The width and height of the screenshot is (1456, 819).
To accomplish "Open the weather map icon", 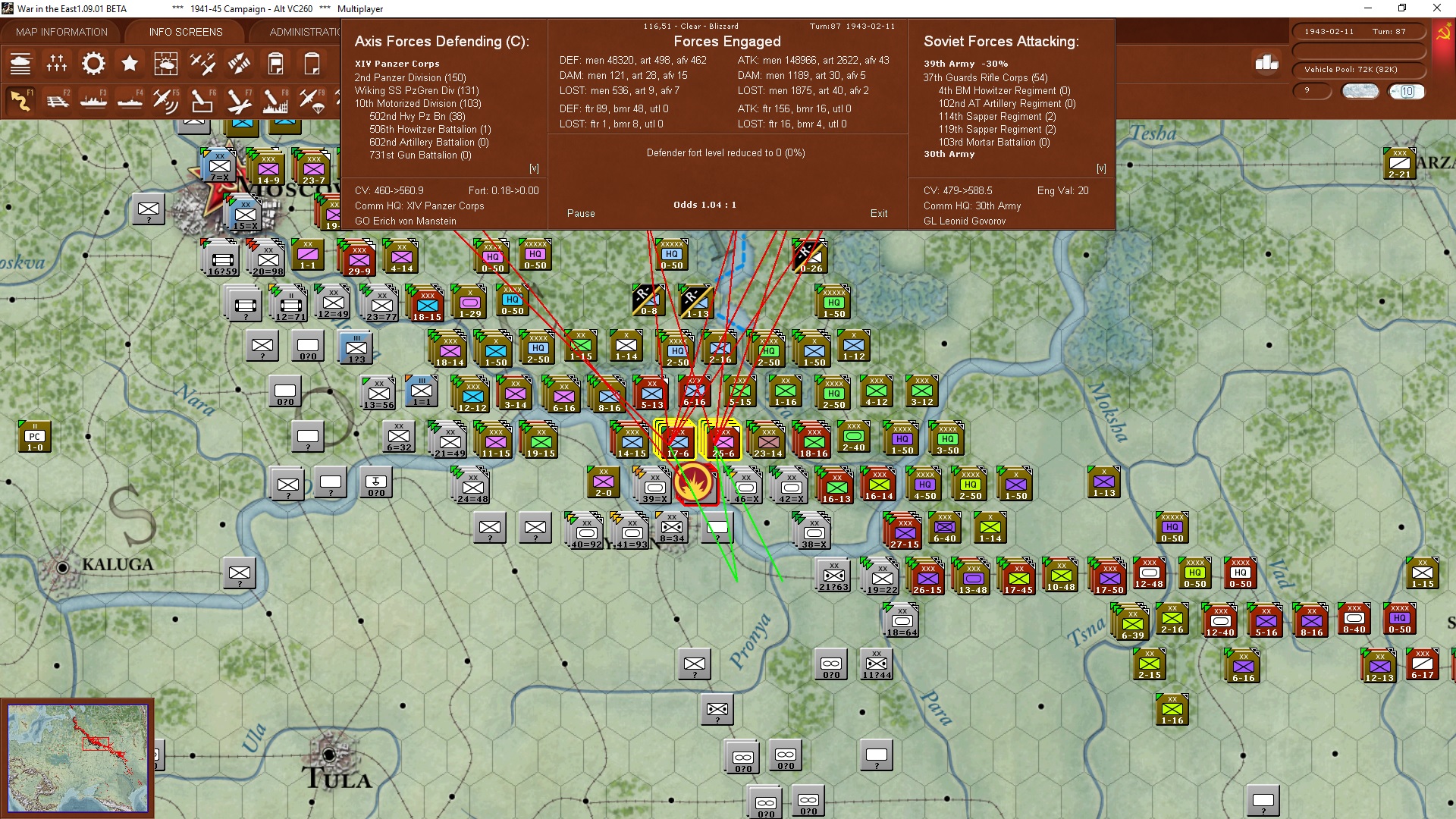I will coord(166,64).
